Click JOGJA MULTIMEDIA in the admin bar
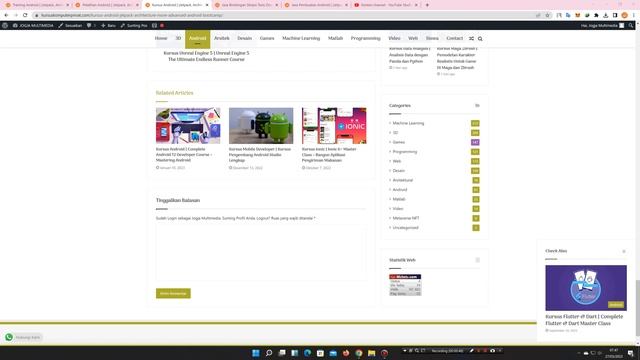 [33, 25]
